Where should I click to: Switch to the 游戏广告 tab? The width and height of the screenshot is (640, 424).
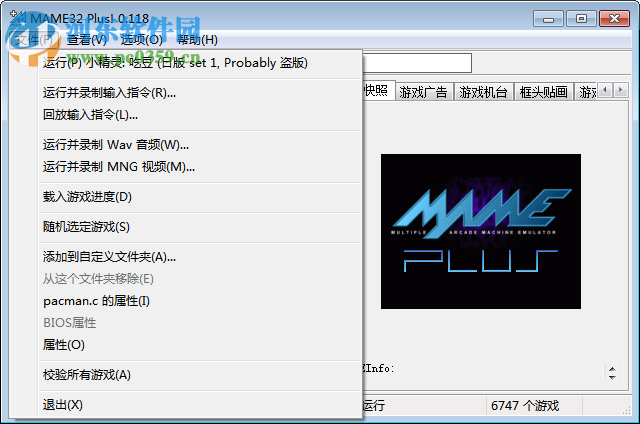click(423, 92)
